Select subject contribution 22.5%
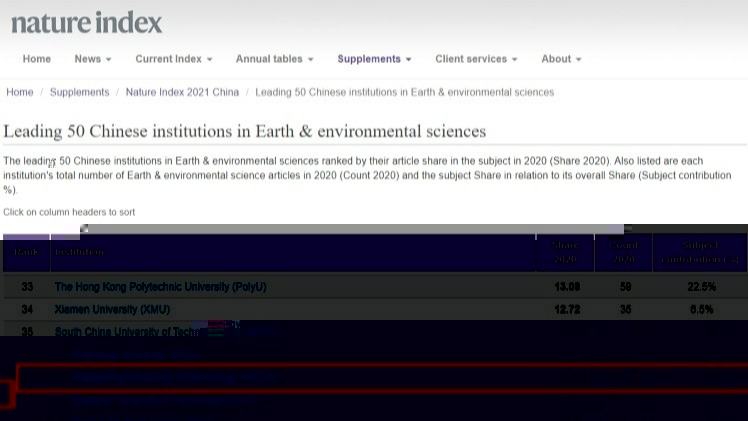The height and width of the screenshot is (421, 748). [x=701, y=287]
